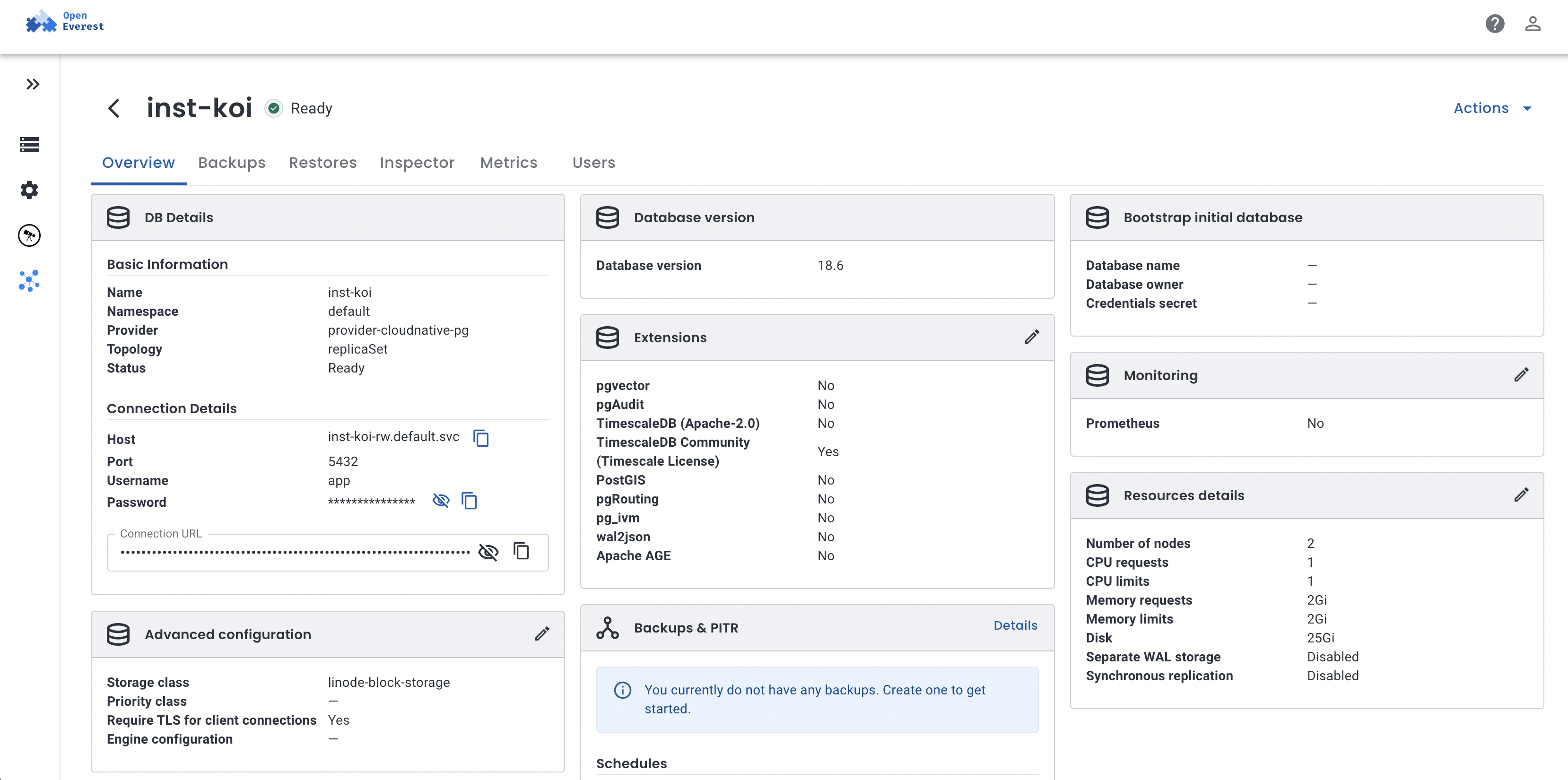Switch to the Metrics tab
Screen dimensions: 1568x780
[509, 163]
